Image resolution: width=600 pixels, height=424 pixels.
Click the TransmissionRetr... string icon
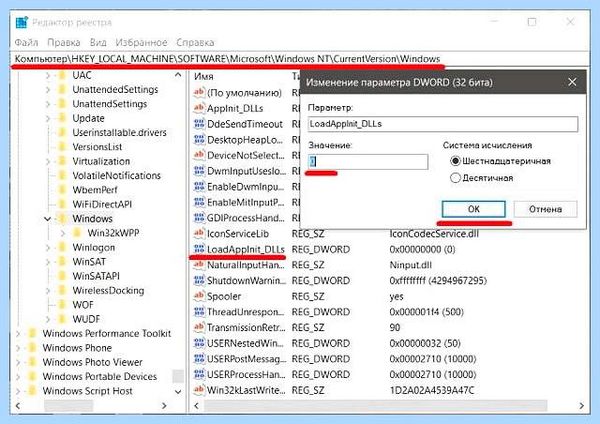tap(199, 328)
